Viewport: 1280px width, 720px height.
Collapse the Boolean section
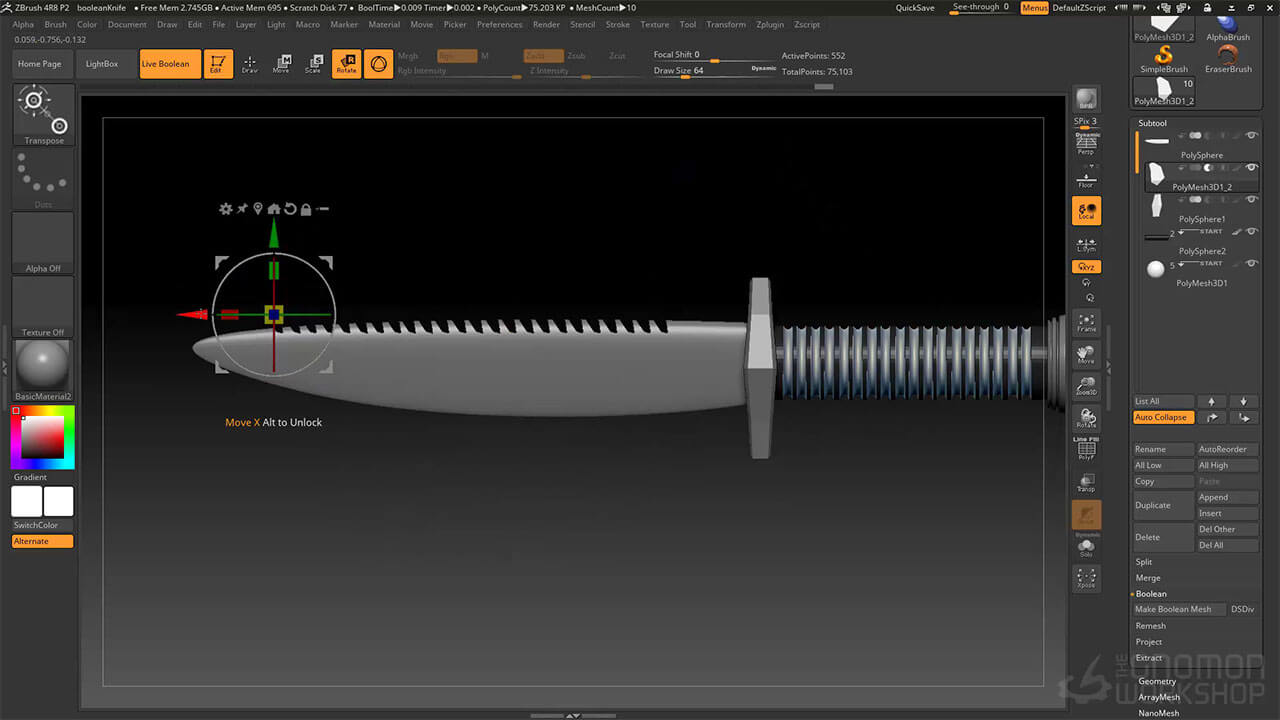pos(1151,594)
